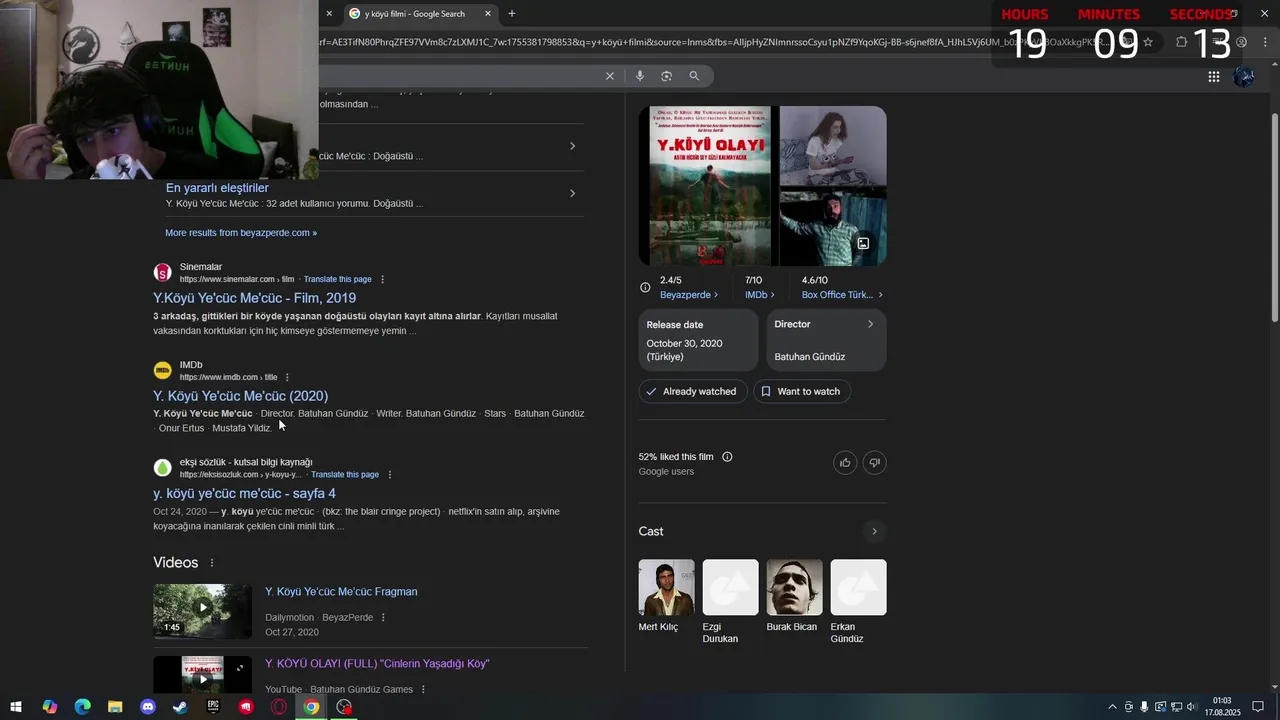Open 'En yararlı eleştiriler' link

point(217,188)
